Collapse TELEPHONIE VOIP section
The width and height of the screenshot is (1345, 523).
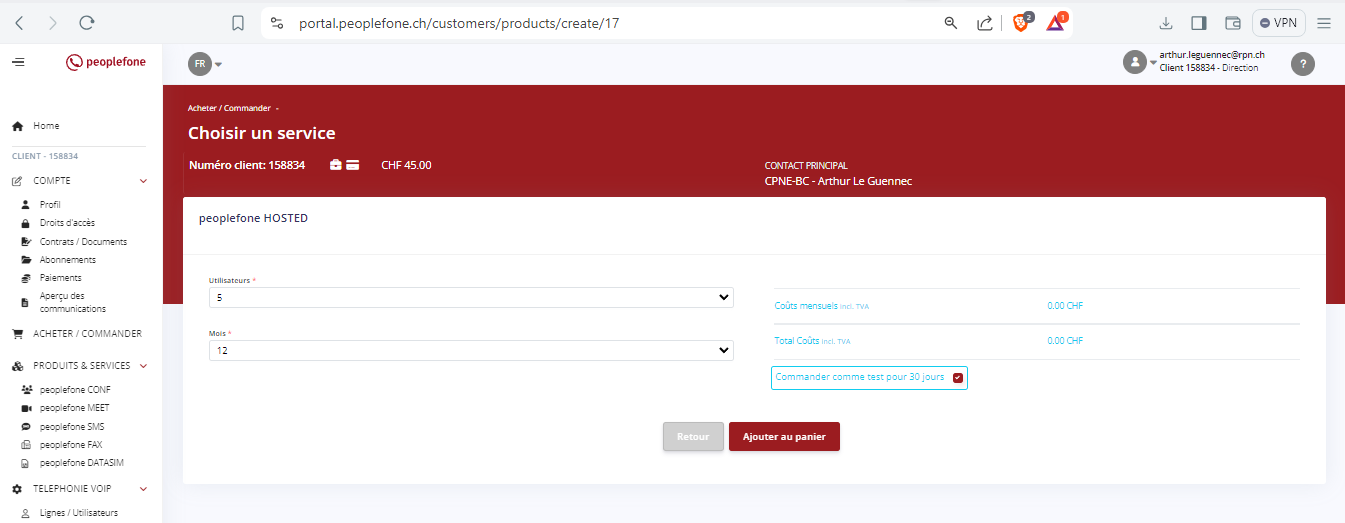coord(143,489)
